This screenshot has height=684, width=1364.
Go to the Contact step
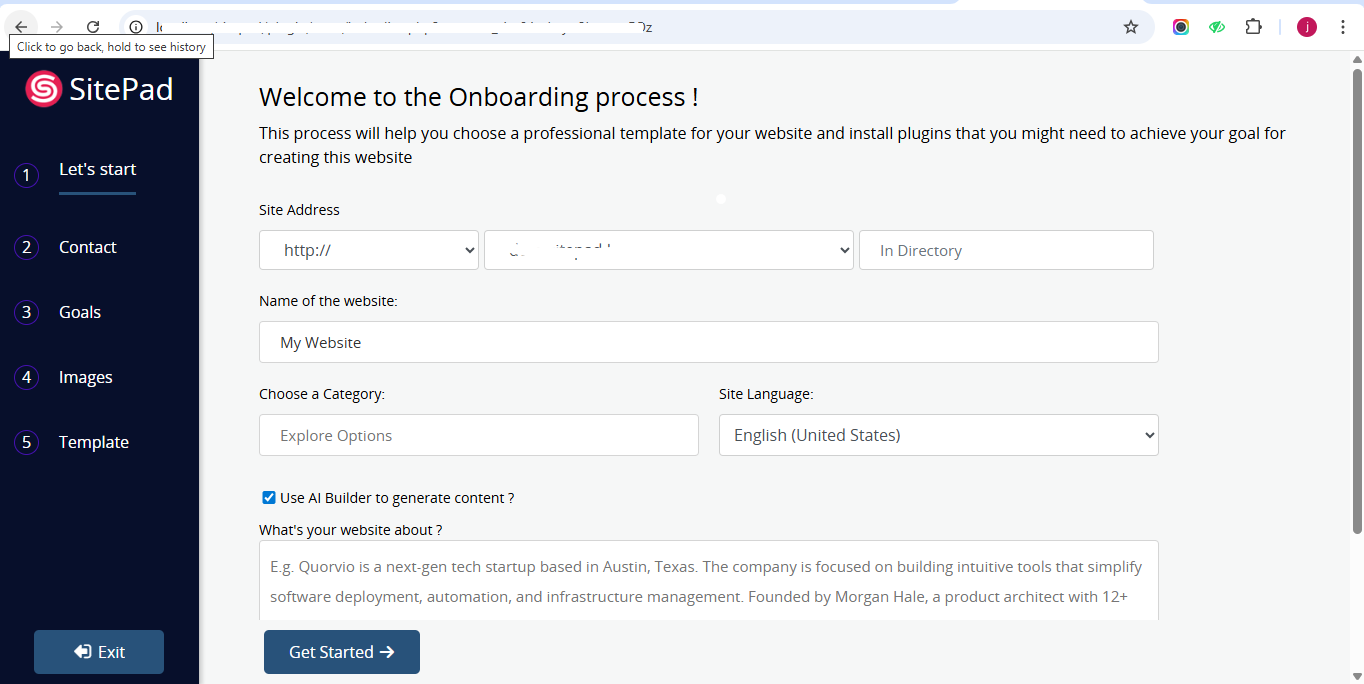pos(87,247)
